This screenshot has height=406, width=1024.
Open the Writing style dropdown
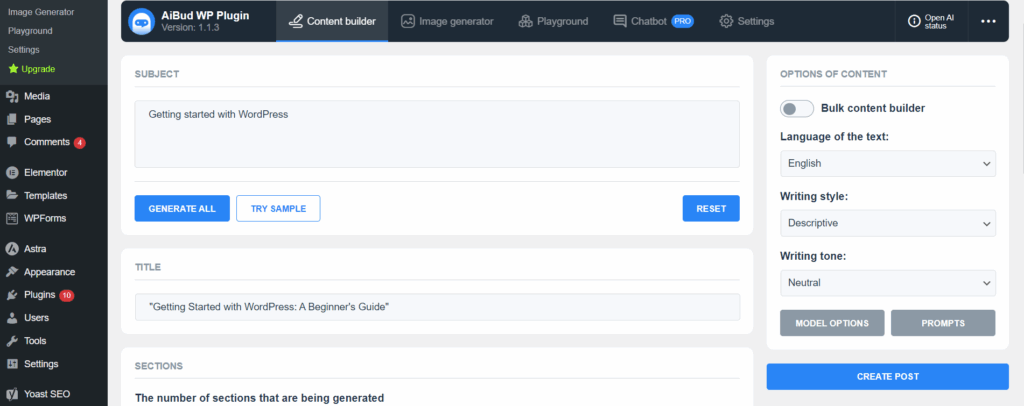click(888, 223)
